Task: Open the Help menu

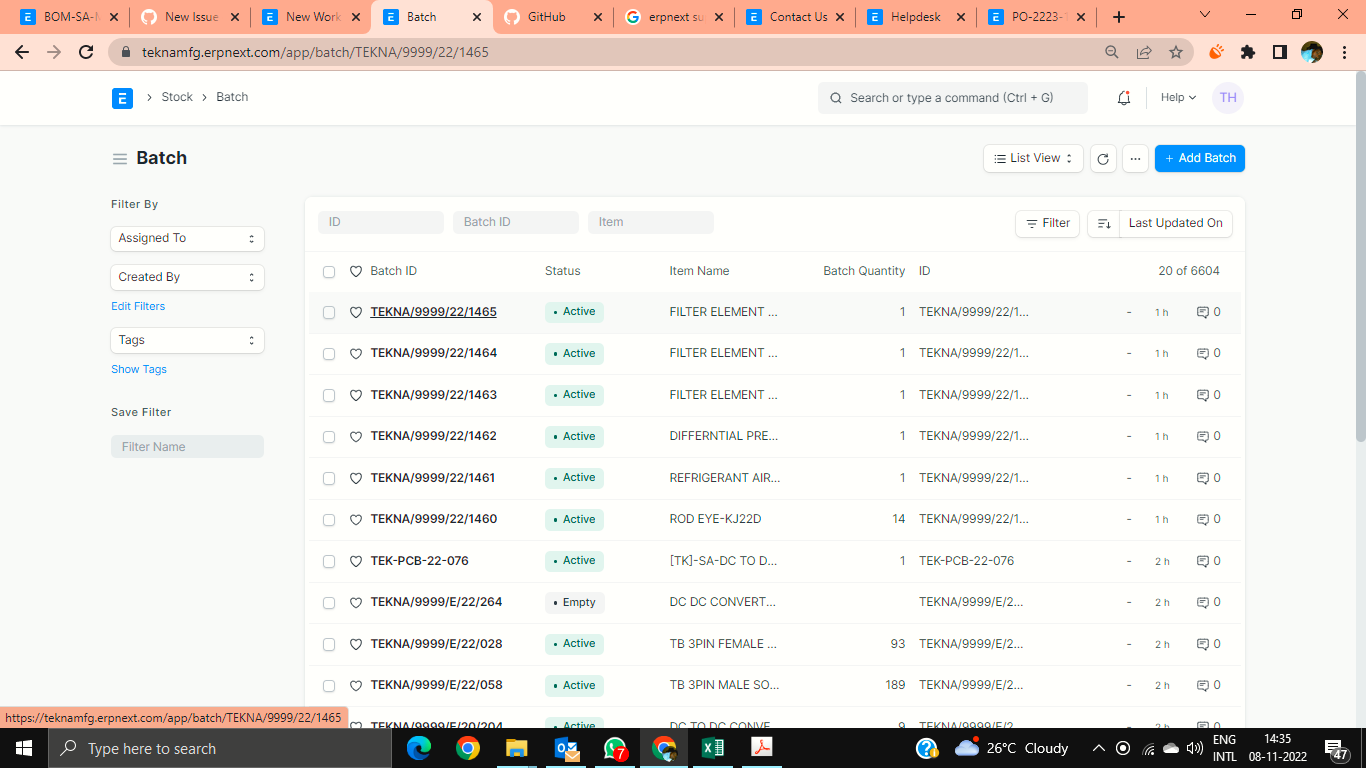Action: tap(1177, 97)
